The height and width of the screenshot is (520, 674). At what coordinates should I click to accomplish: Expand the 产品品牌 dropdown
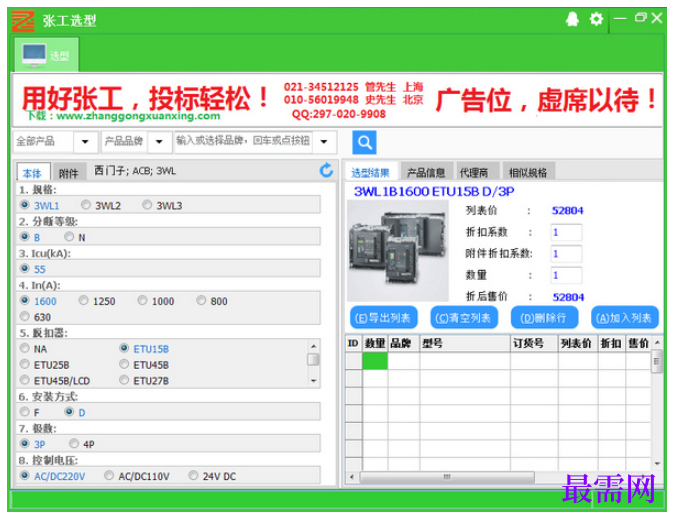coord(159,142)
